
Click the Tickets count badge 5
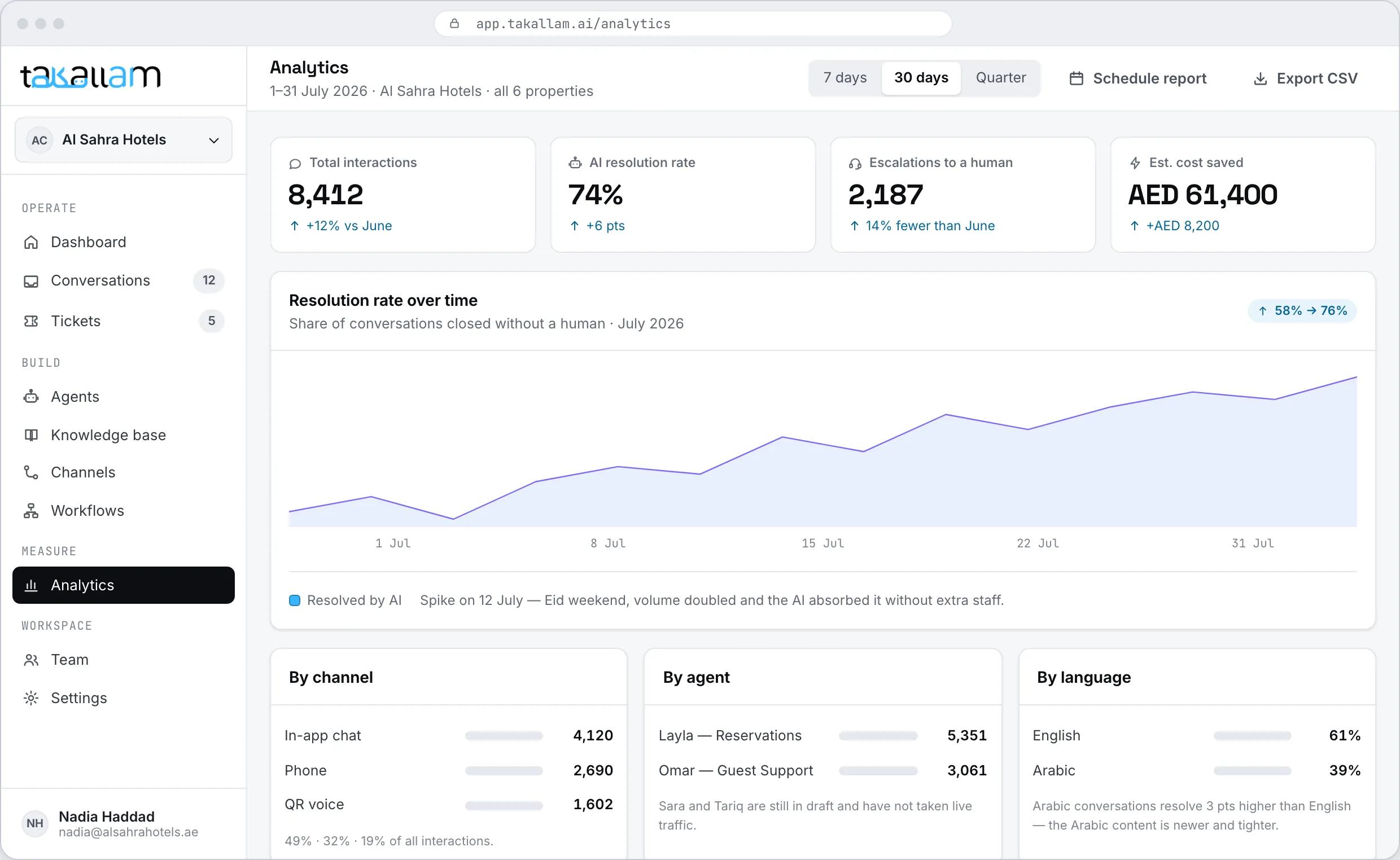(212, 321)
